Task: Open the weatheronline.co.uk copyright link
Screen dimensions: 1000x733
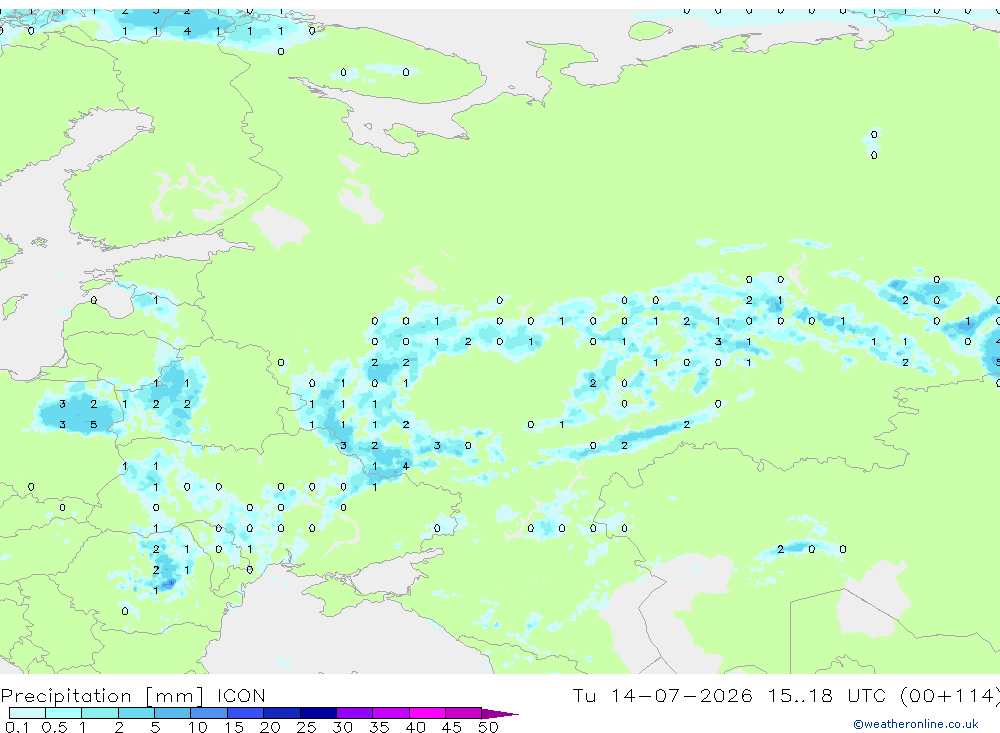Action: pos(916,724)
